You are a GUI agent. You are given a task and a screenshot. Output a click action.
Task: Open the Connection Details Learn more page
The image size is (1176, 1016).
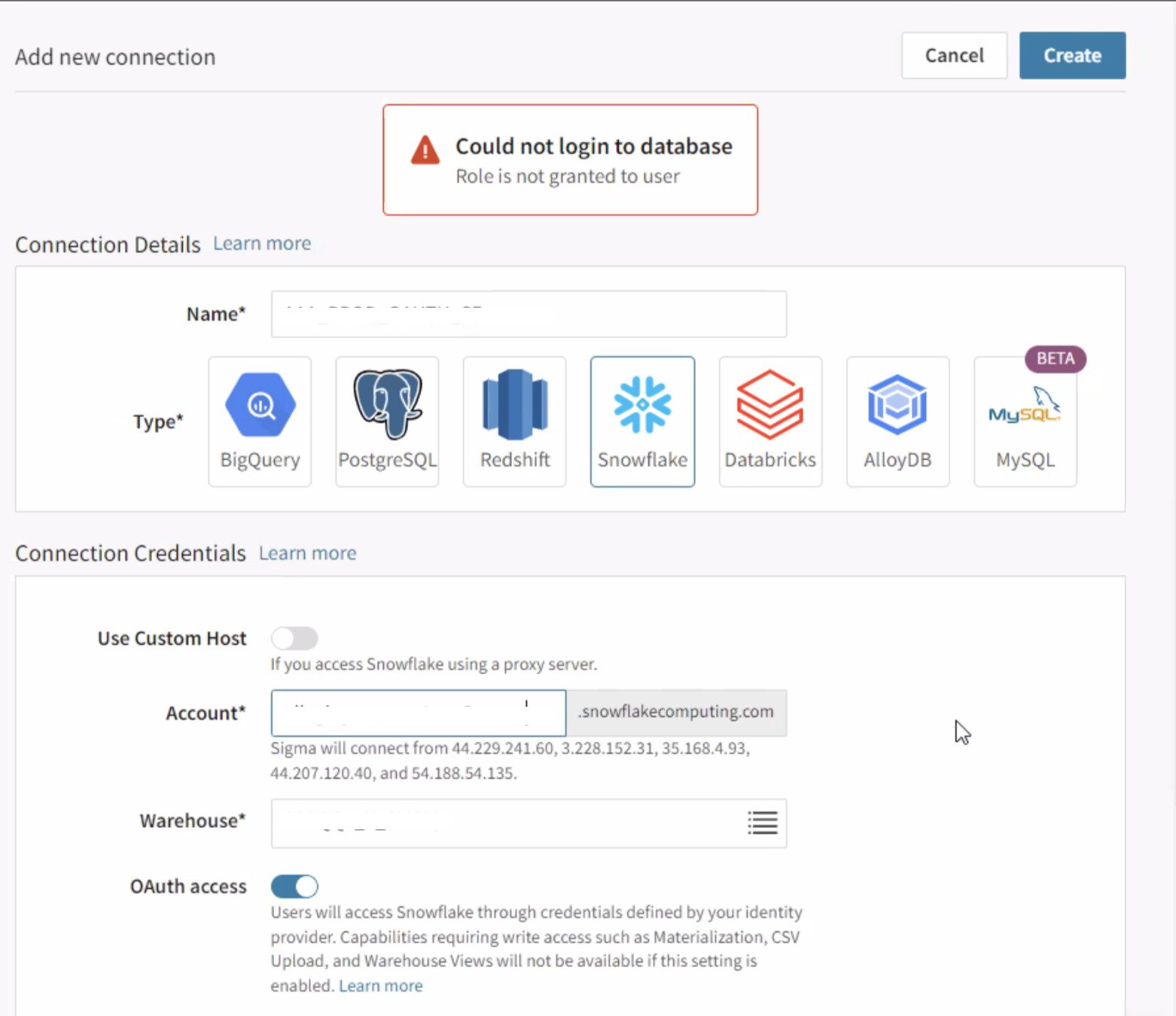pos(261,243)
